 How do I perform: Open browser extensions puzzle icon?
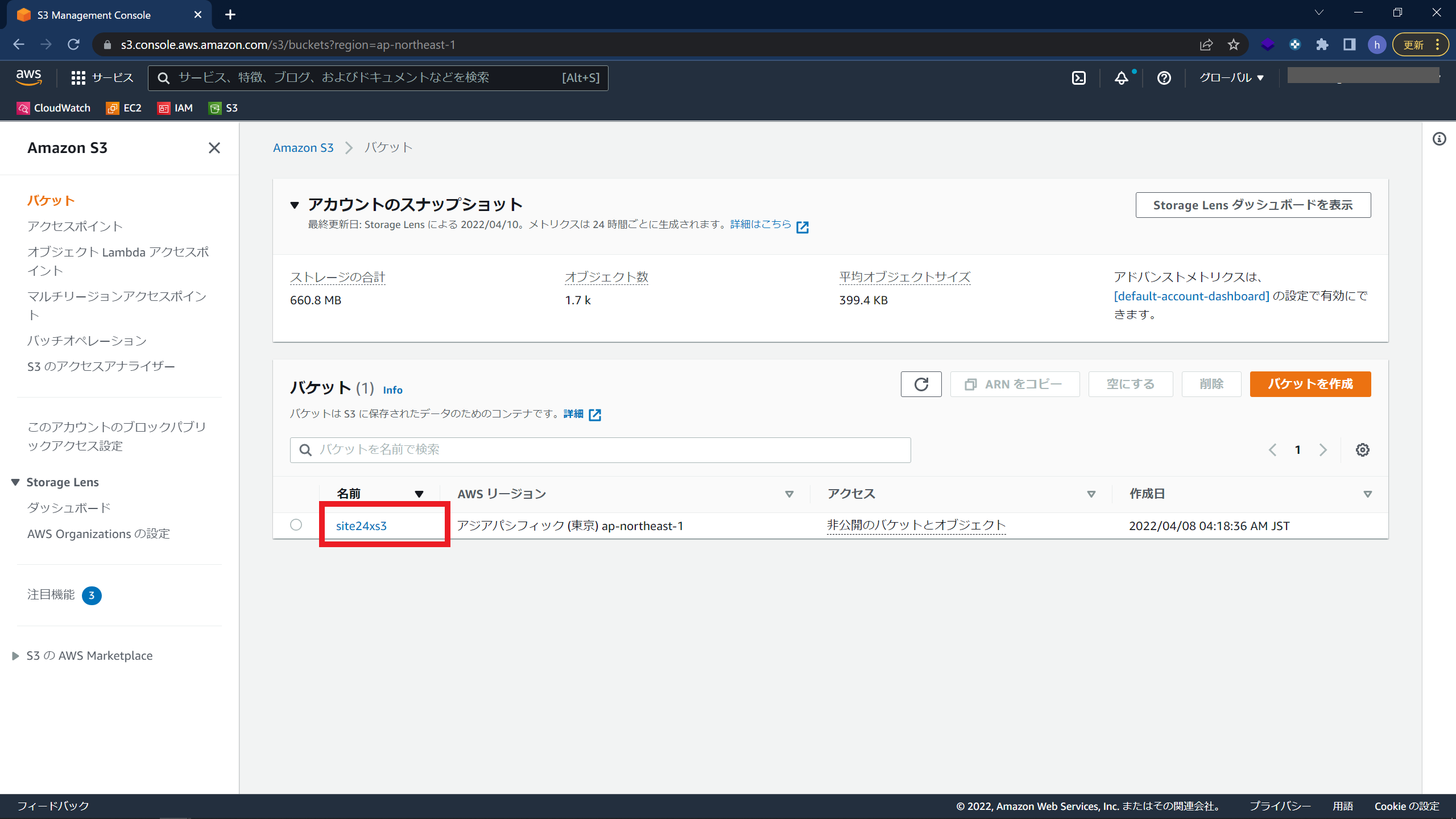1322,44
